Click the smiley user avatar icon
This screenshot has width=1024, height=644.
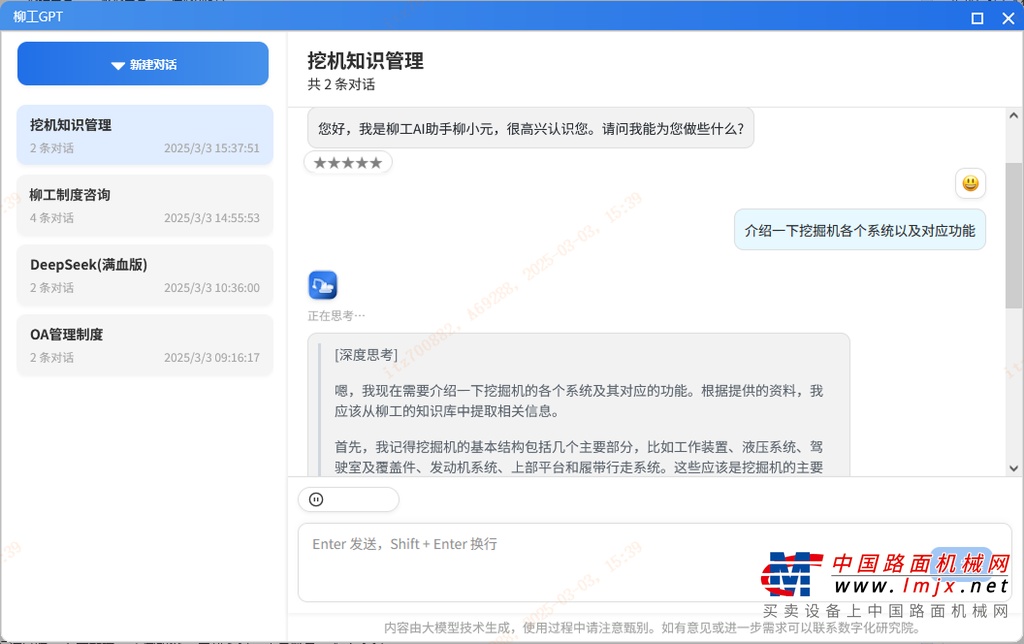[970, 184]
